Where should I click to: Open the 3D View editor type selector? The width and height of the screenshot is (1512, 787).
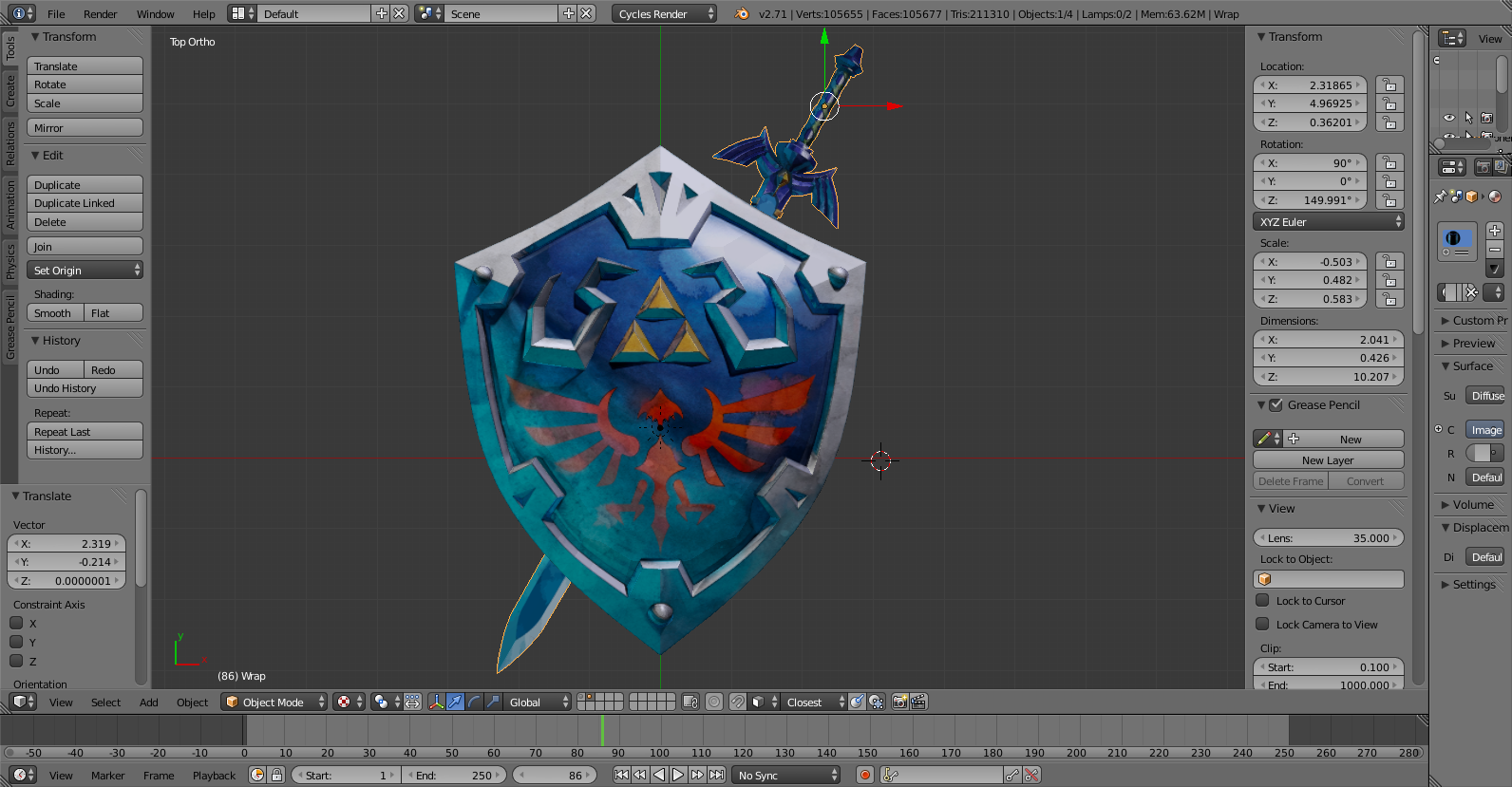(x=23, y=703)
